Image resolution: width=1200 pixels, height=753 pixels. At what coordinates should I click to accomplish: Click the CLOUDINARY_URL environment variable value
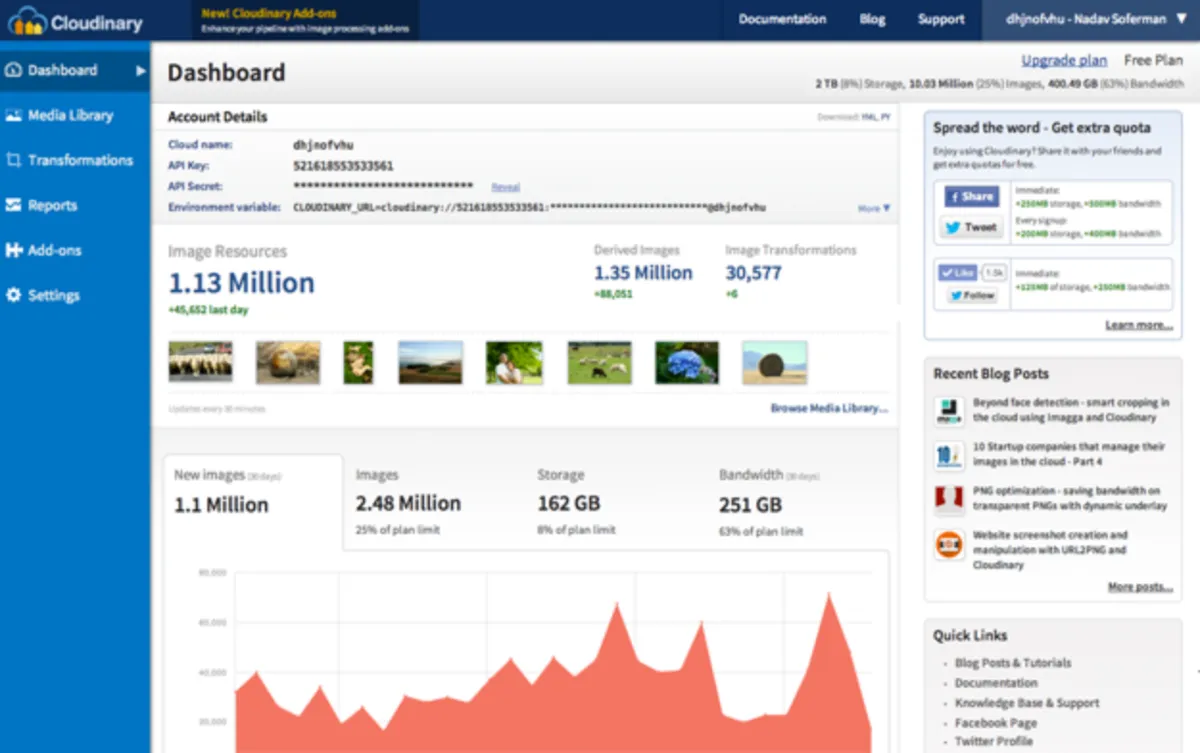[x=529, y=208]
